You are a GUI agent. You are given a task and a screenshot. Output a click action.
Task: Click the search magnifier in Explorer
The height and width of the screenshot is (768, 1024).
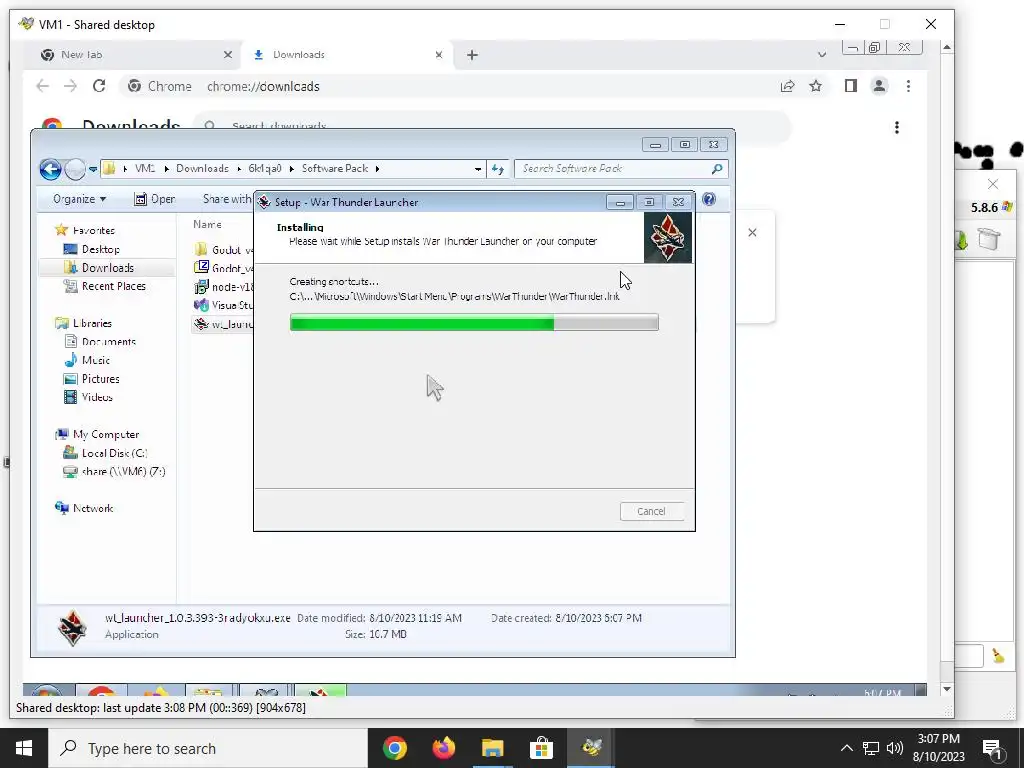tap(717, 168)
